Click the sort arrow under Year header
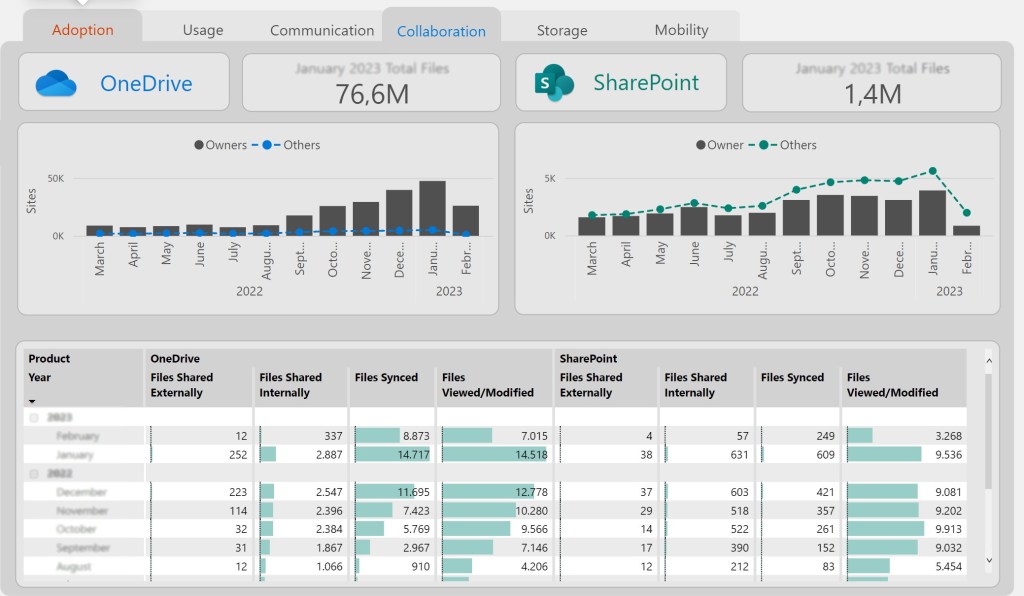 [32, 399]
